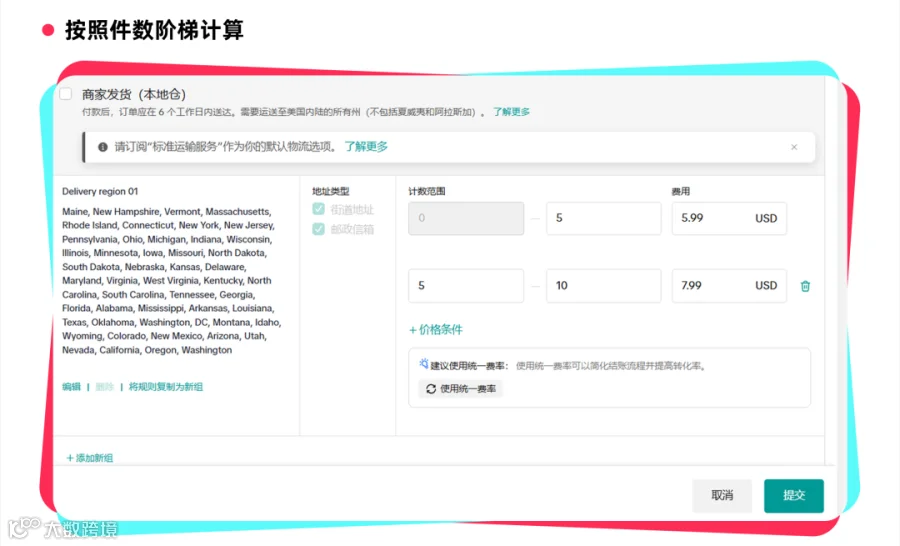Dismiss the standard shipping subscription notice

[x=794, y=147]
